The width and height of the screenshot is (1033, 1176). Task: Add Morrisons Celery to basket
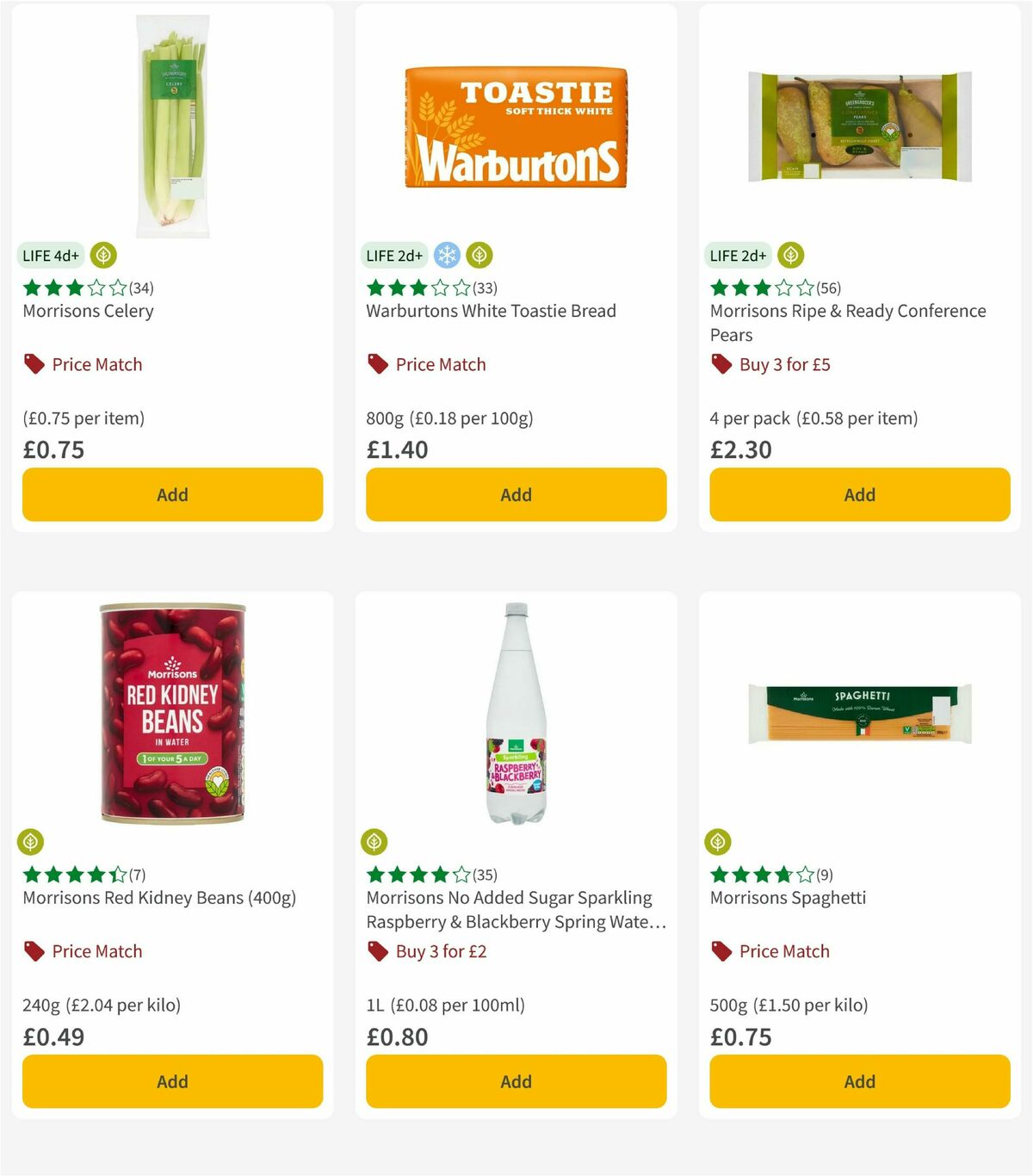point(172,494)
